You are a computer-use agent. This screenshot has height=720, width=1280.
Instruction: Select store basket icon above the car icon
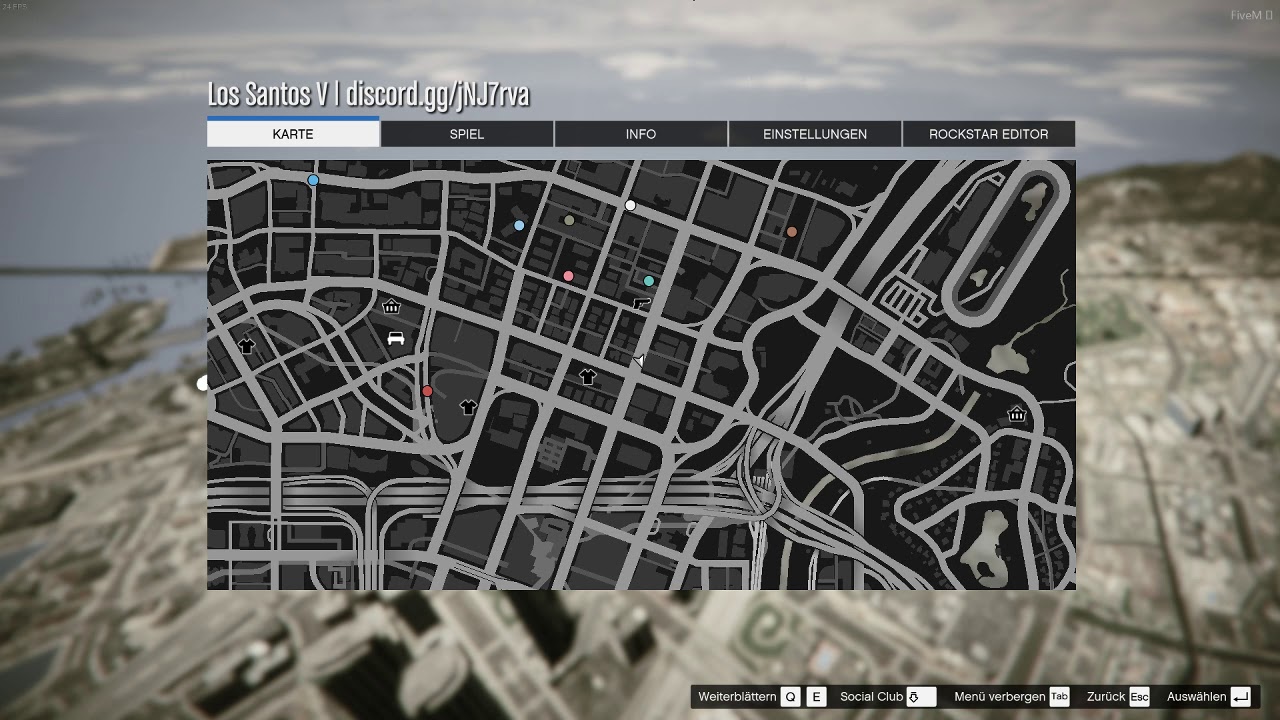pos(392,307)
